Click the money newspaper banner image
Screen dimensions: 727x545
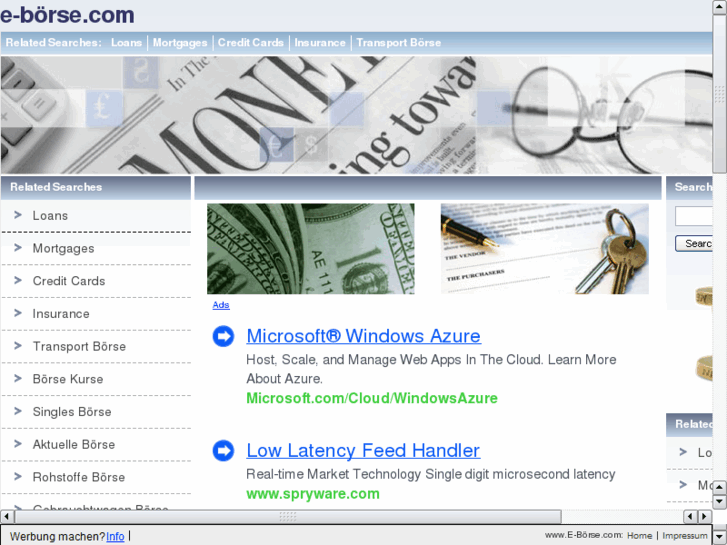[x=356, y=115]
